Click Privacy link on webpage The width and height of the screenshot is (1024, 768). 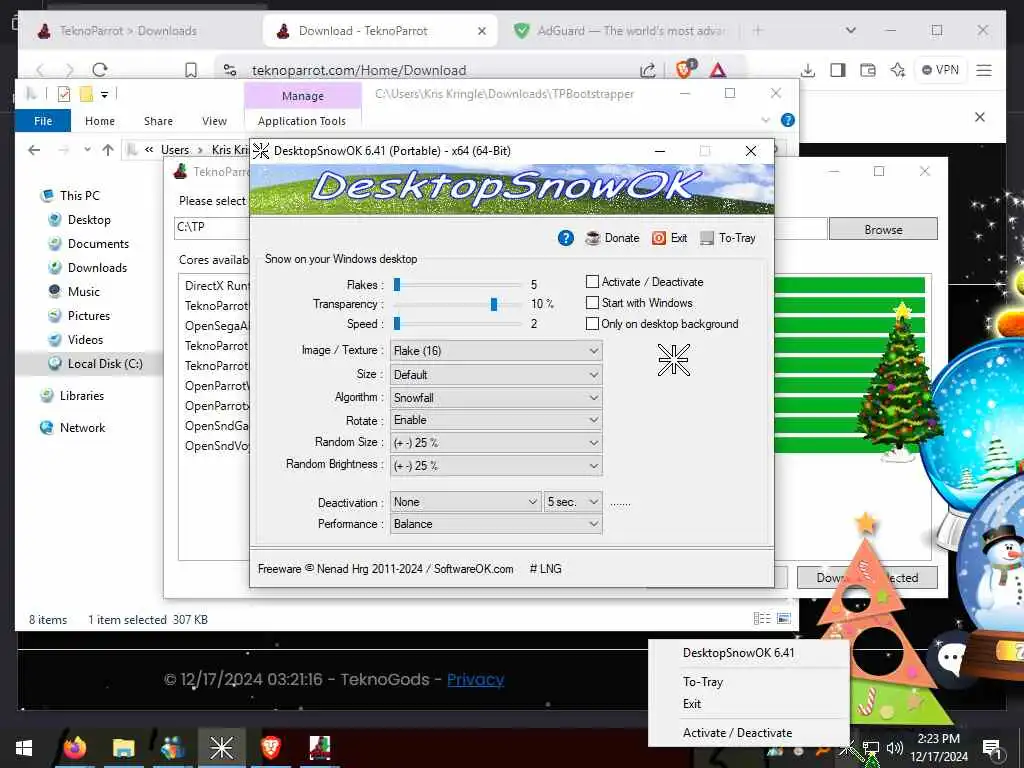475,680
